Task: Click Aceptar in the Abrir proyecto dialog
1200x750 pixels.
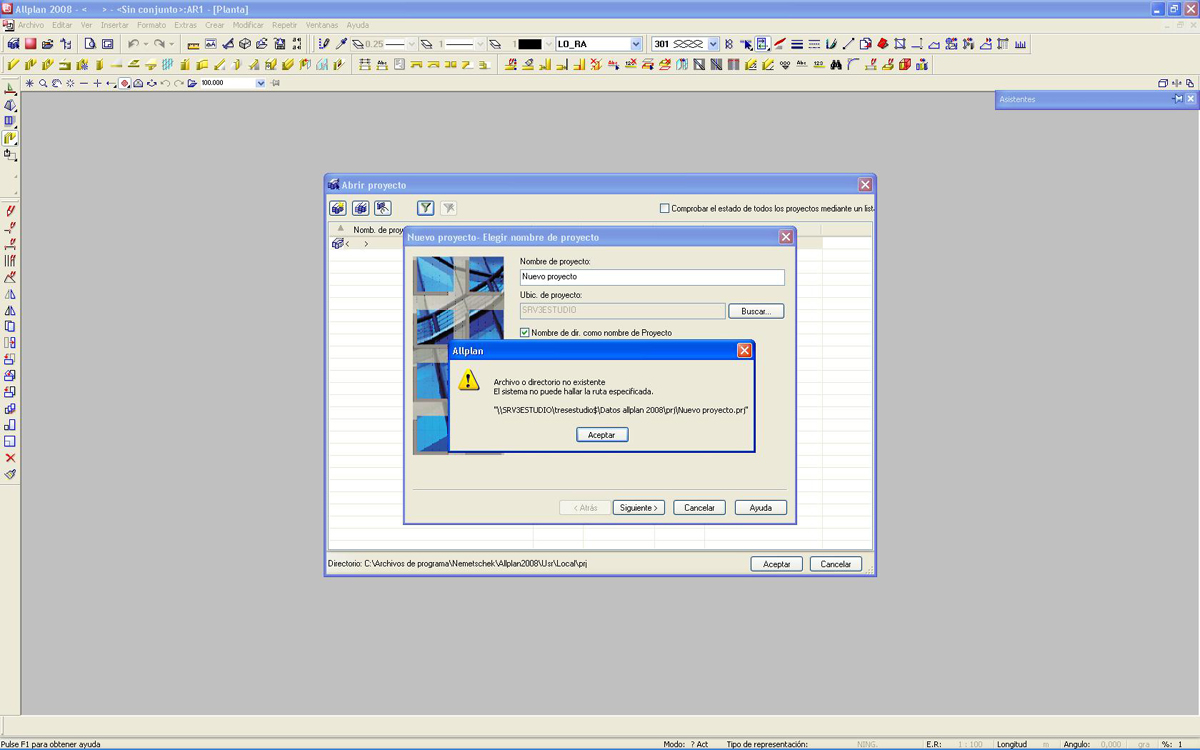Action: click(x=777, y=564)
